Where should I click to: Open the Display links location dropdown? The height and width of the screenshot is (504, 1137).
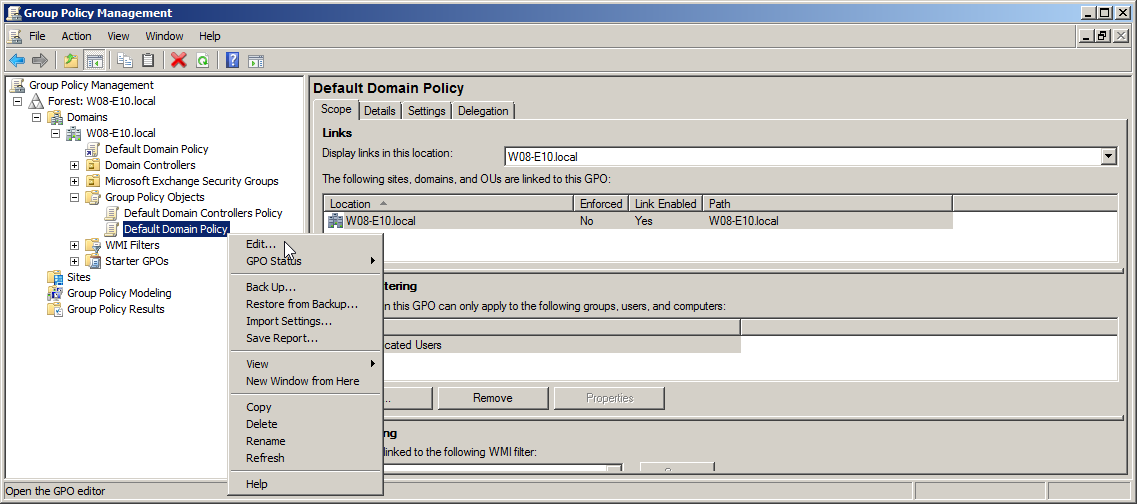tap(1108, 157)
